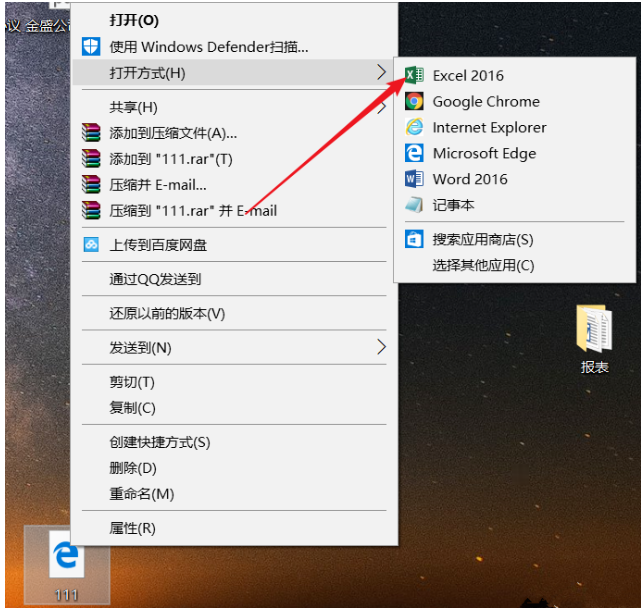Click the 报表 folder name label
The image size is (641, 613).
594,367
